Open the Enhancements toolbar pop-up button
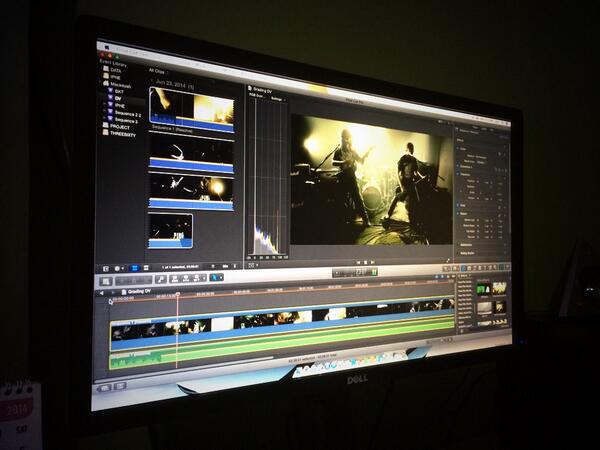The height and width of the screenshot is (450, 600). pos(447,269)
